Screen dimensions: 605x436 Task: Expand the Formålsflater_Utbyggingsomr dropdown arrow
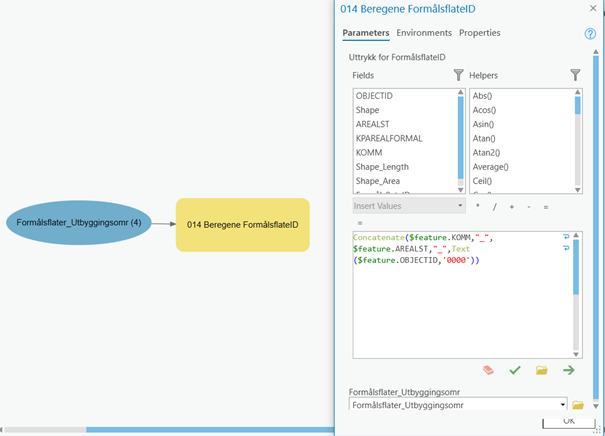coord(561,405)
